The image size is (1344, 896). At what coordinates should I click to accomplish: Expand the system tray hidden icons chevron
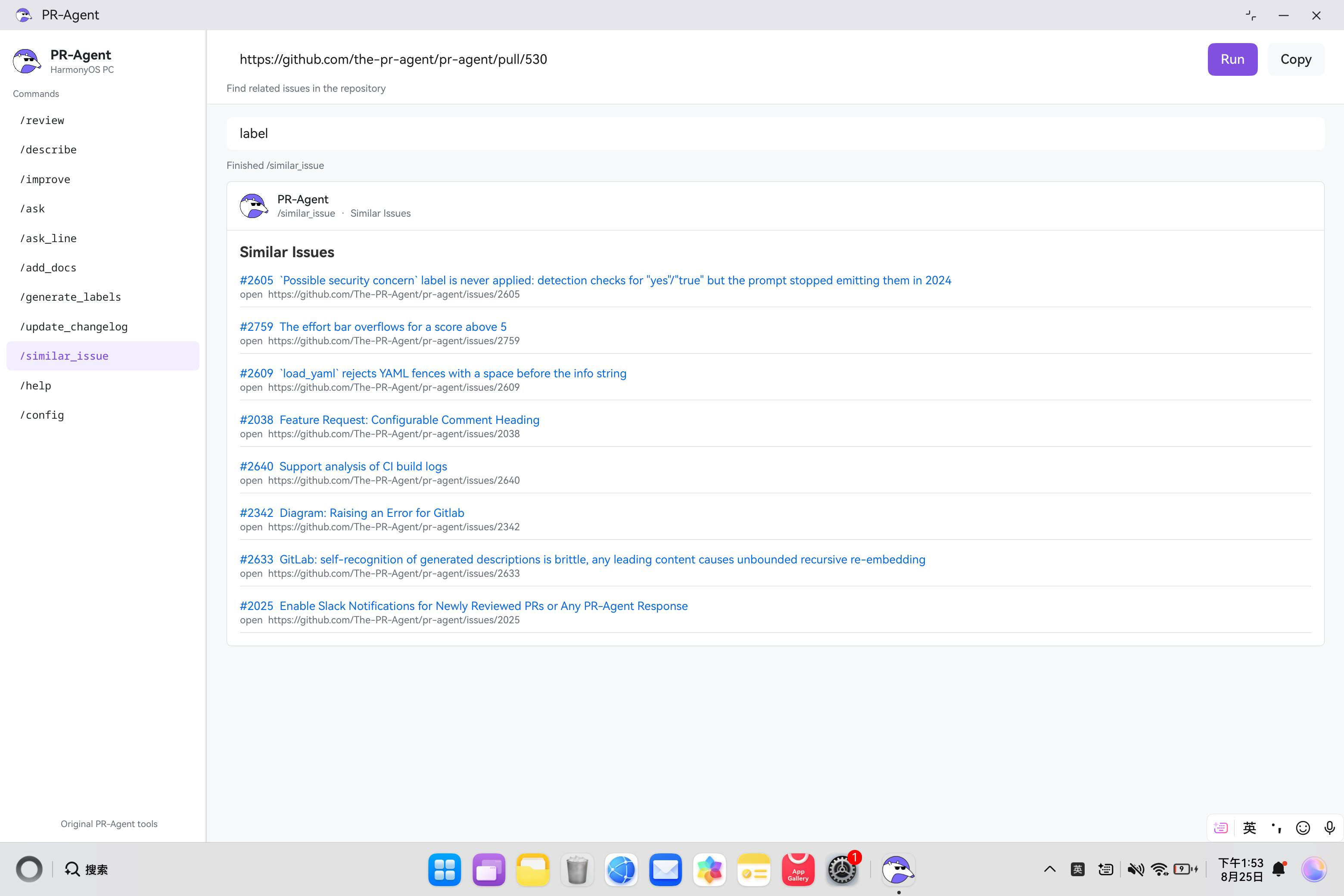point(1050,869)
